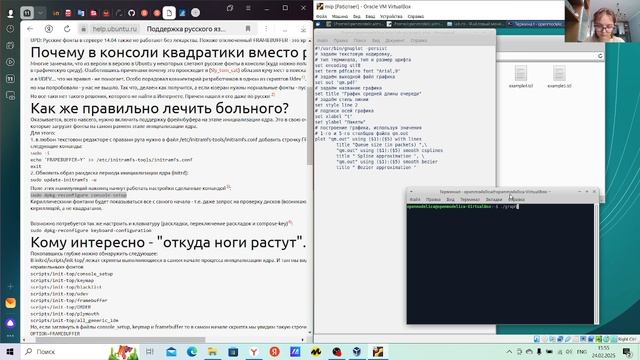Open Windows Start menu
Viewport: 640px width, 360px height.
pos(10,351)
